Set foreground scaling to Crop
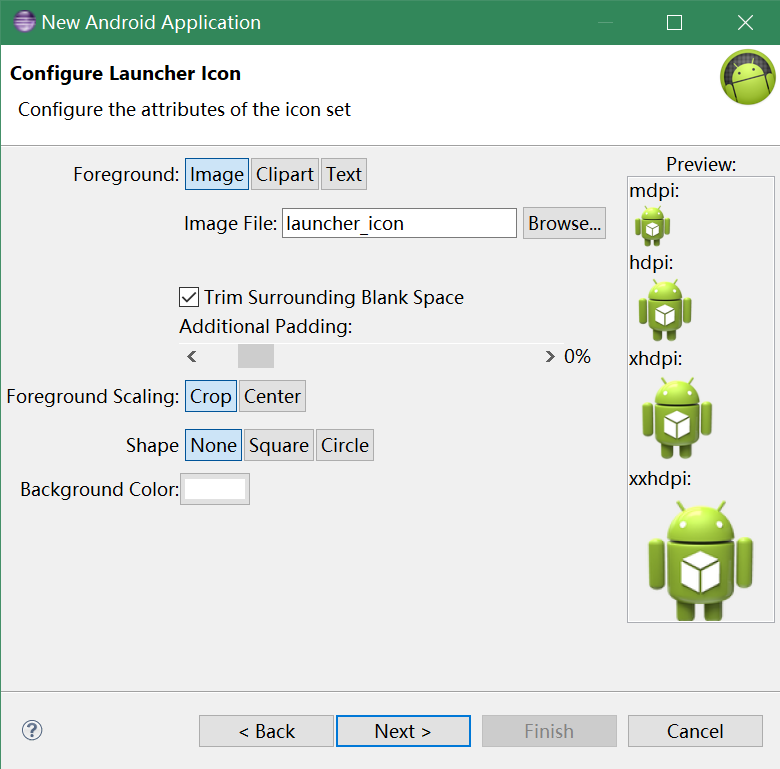This screenshot has width=780, height=769. point(211,396)
